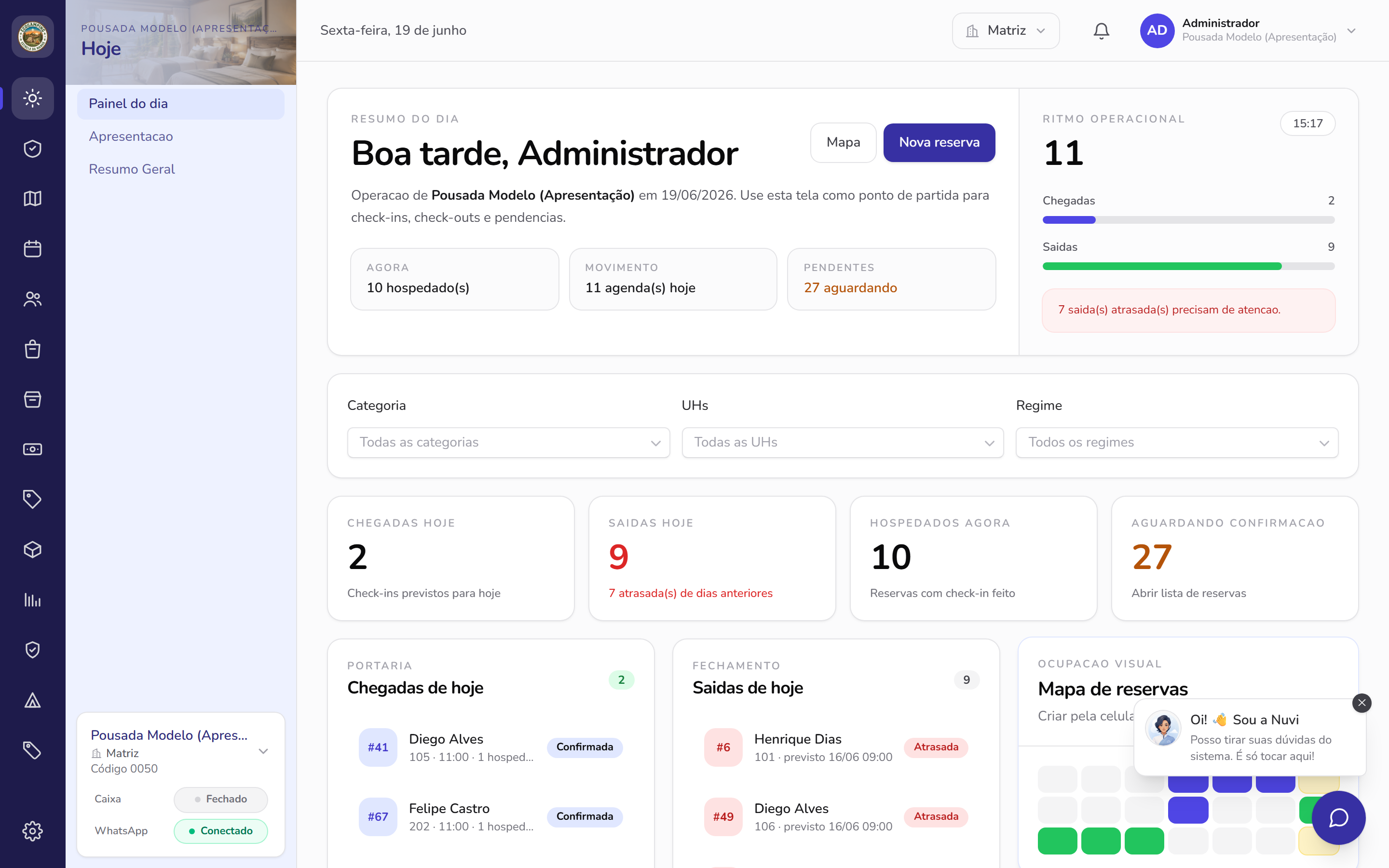
Task: Open the Matriz branch selector dropdown
Action: [x=1006, y=30]
